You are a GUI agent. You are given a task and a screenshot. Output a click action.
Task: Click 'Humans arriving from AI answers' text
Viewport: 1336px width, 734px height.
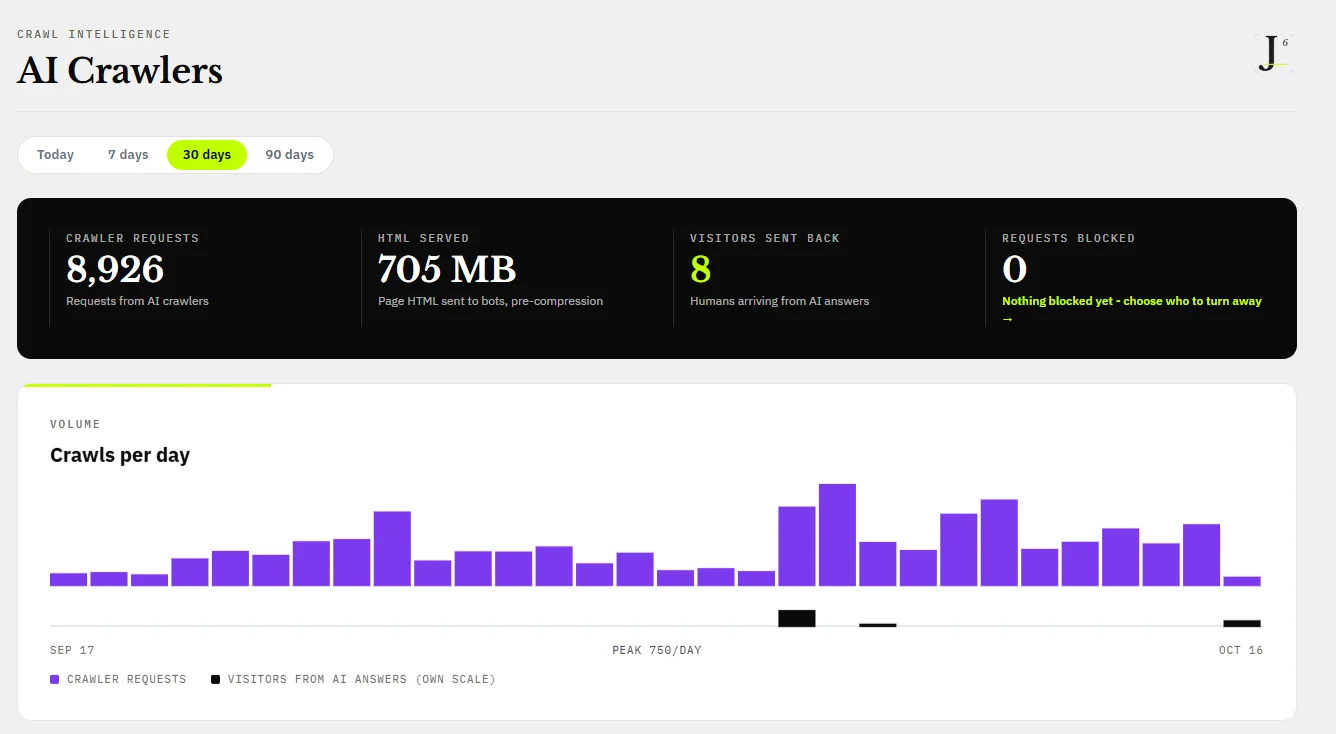pos(780,301)
